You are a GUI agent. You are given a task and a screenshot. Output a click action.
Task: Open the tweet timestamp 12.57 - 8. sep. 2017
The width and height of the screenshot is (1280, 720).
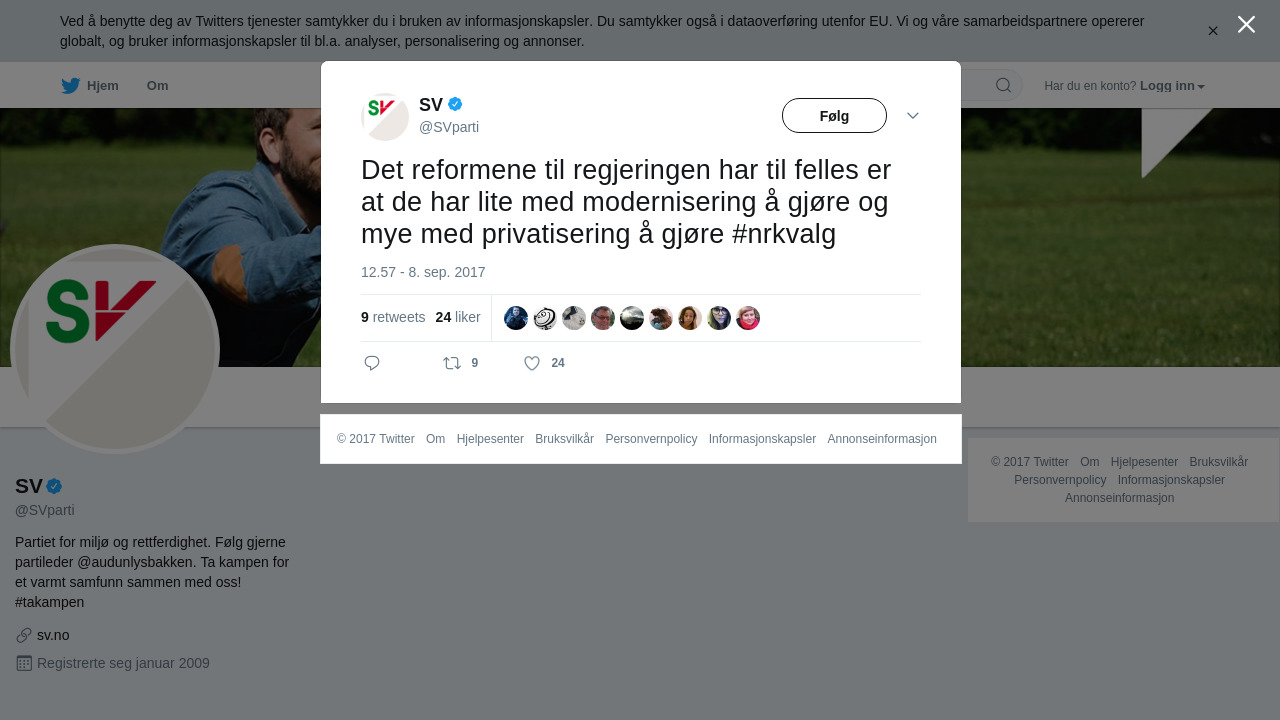click(423, 272)
